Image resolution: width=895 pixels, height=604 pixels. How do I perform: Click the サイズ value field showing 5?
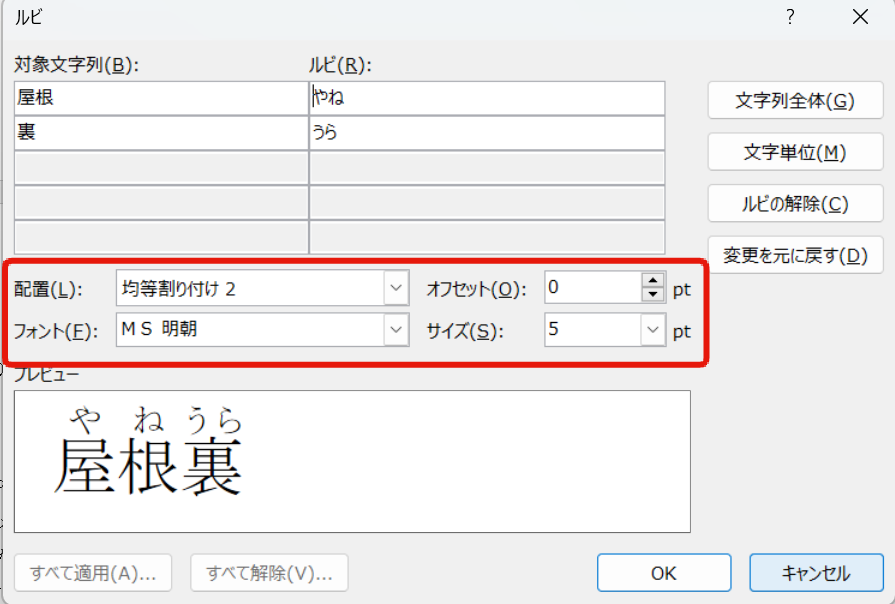592,329
